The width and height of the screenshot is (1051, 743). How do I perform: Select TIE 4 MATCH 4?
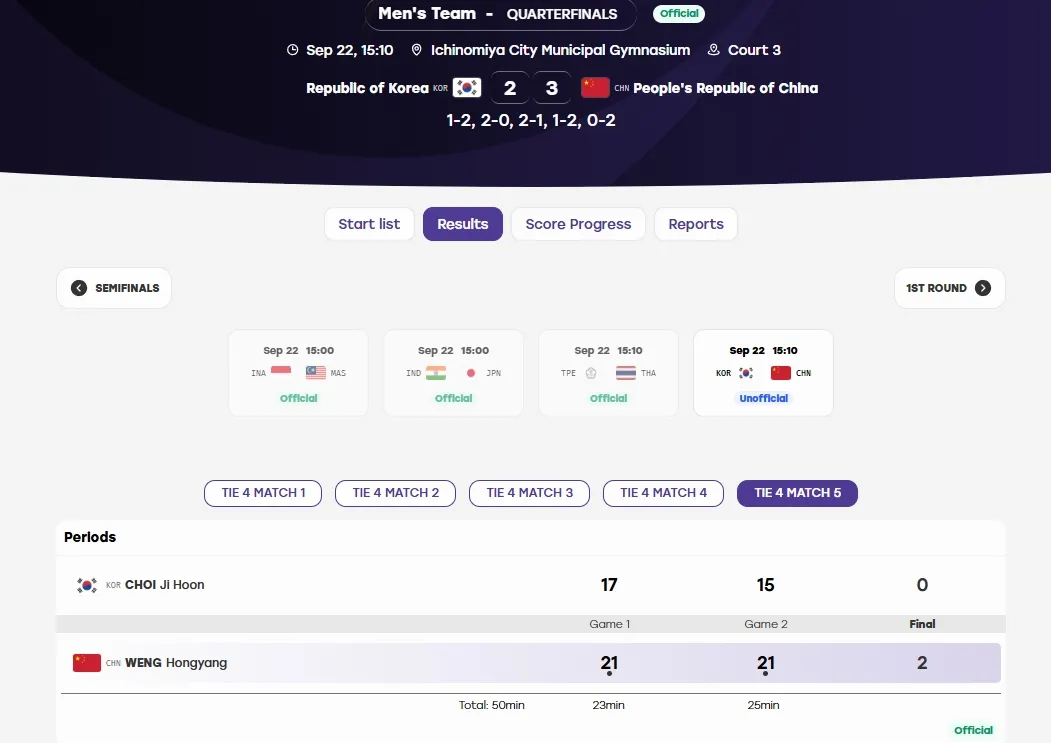[x=664, y=493]
